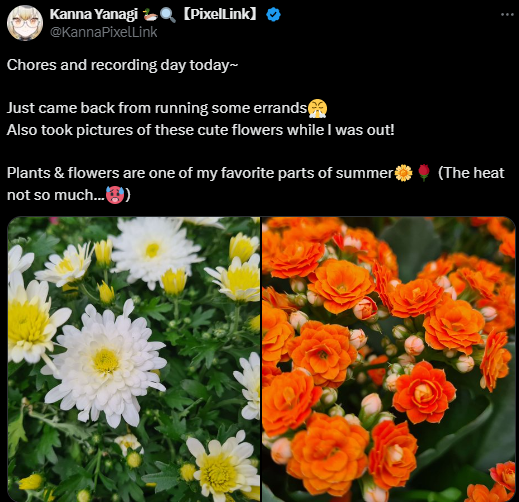Click the 'not so much...' text

[56, 195]
